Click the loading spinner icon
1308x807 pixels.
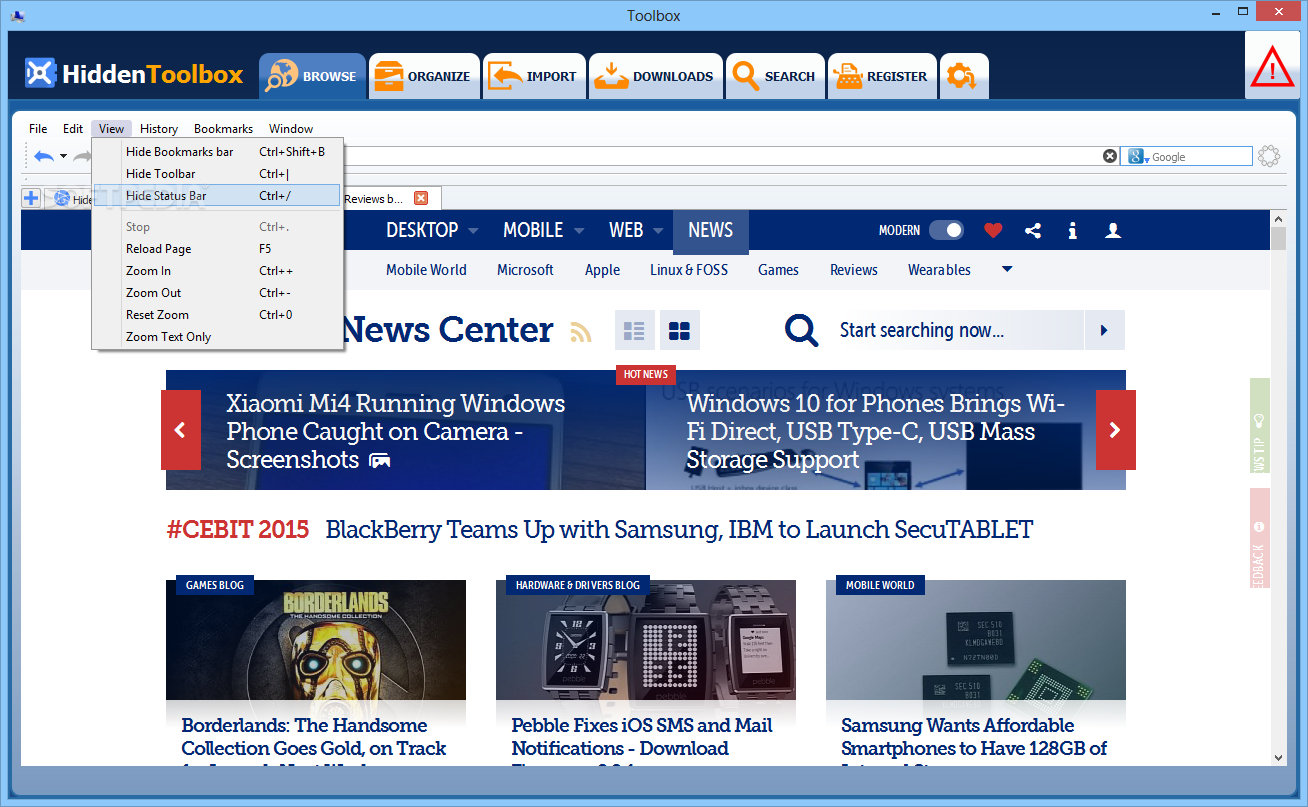(1269, 156)
